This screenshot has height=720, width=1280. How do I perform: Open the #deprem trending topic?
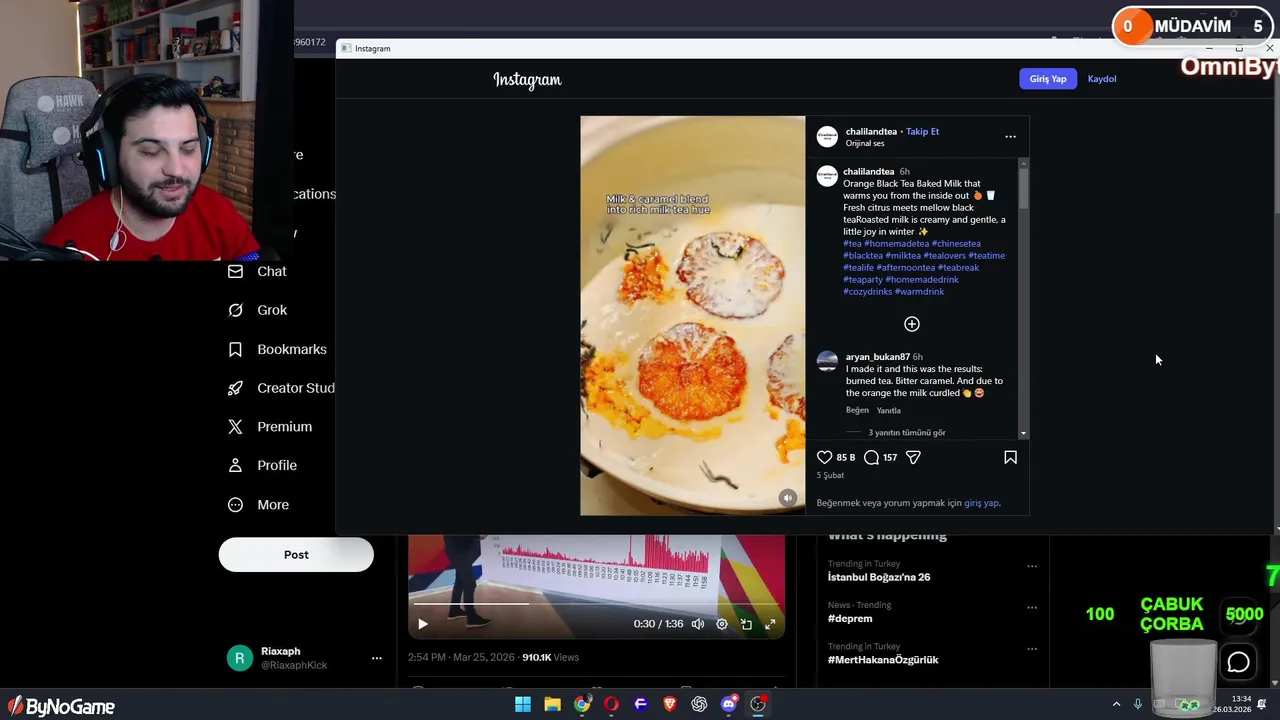tap(850, 618)
